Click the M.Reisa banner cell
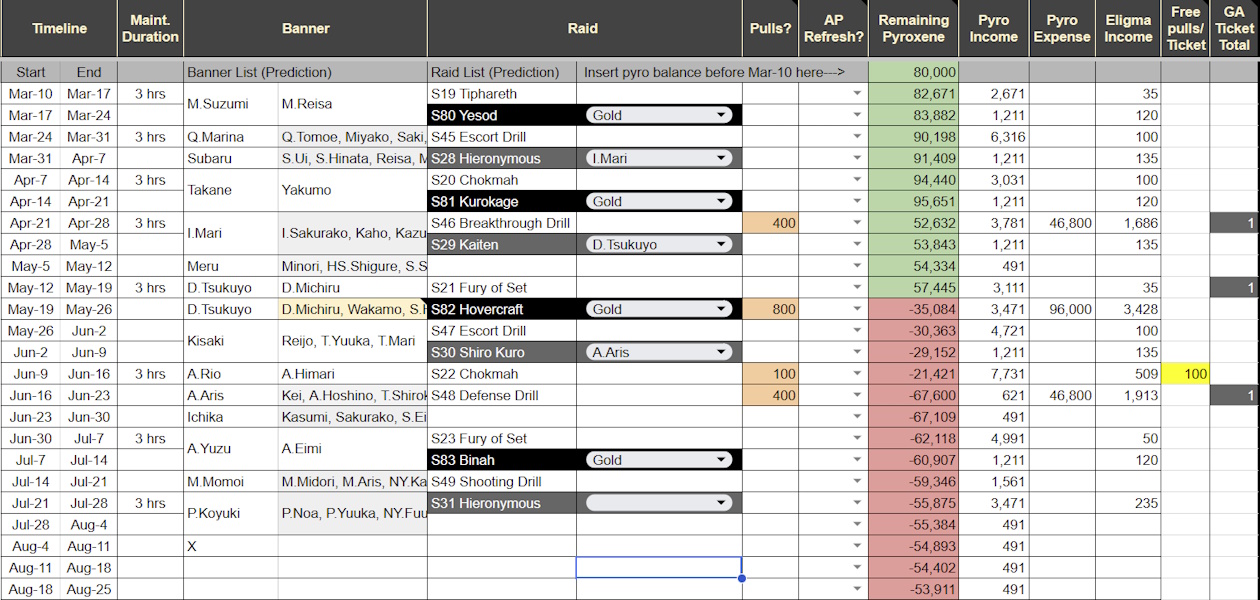The height and width of the screenshot is (600, 1260). [x=352, y=104]
